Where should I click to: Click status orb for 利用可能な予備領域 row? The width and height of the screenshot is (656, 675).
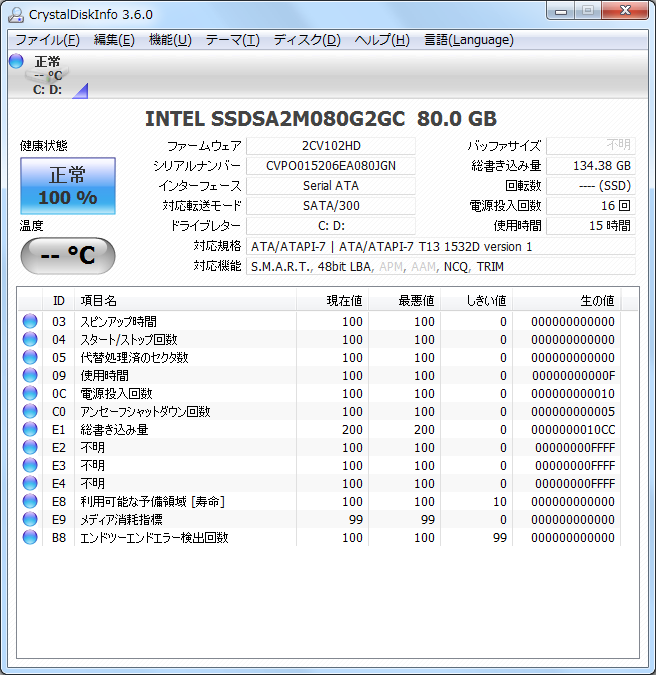pyautogui.click(x=30, y=501)
